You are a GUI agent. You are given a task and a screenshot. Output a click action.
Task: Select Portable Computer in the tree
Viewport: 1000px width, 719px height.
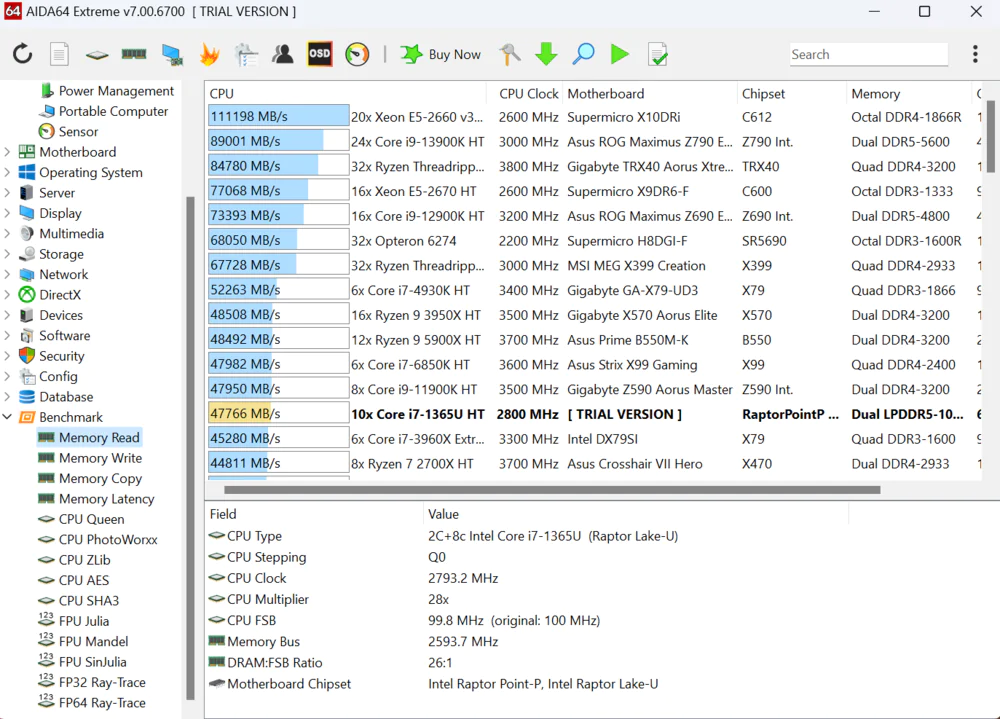(x=104, y=111)
